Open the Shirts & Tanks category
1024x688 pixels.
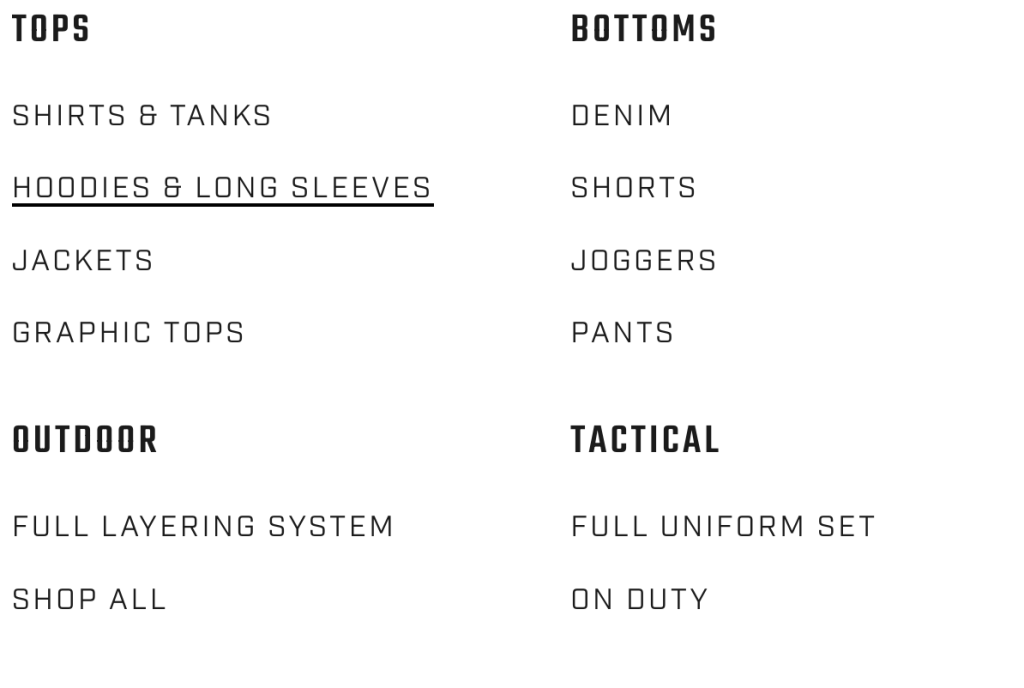[141, 116]
